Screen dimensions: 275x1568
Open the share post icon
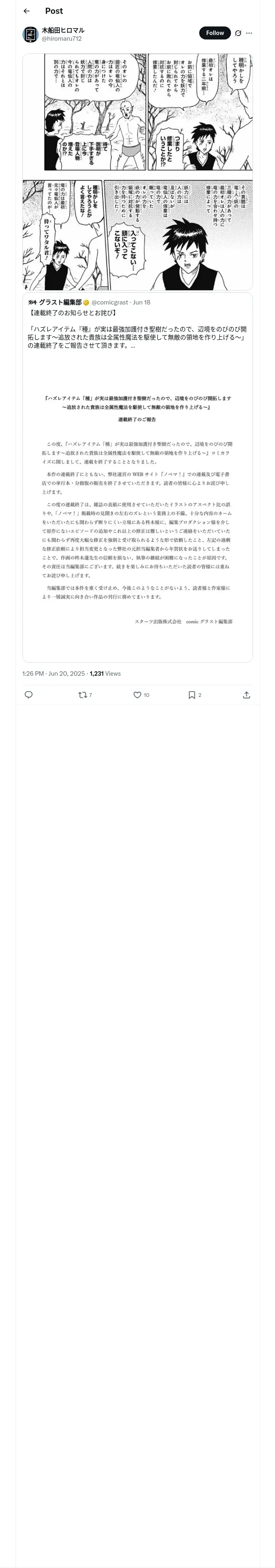[x=246, y=694]
